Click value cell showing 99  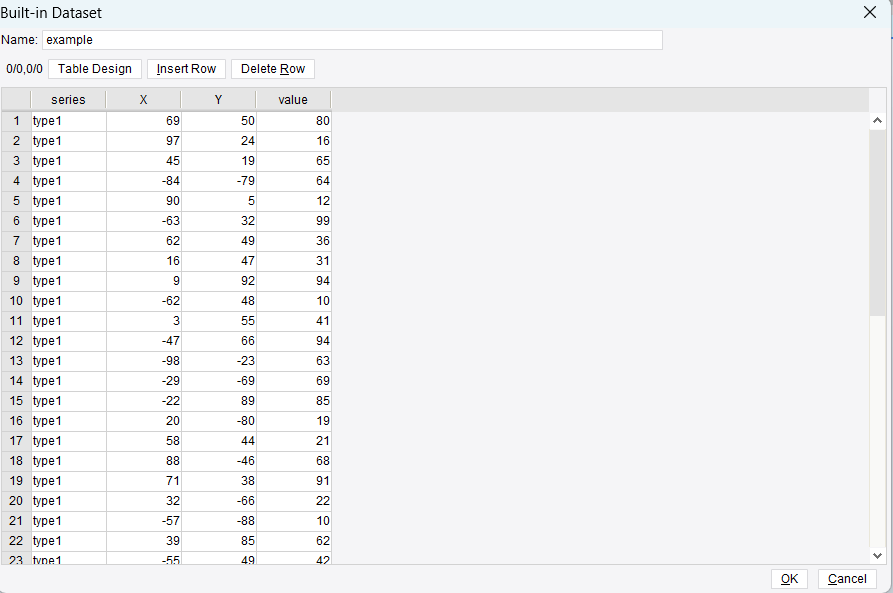pyautogui.click(x=293, y=221)
